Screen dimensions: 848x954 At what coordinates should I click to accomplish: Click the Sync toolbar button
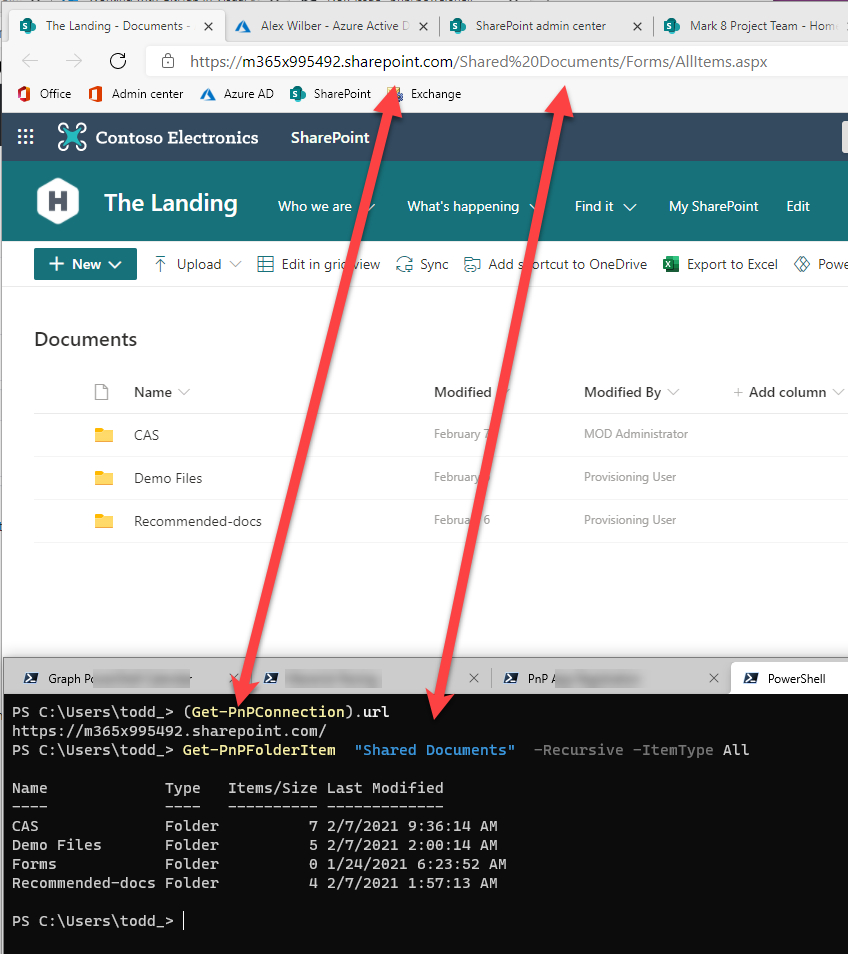(422, 264)
